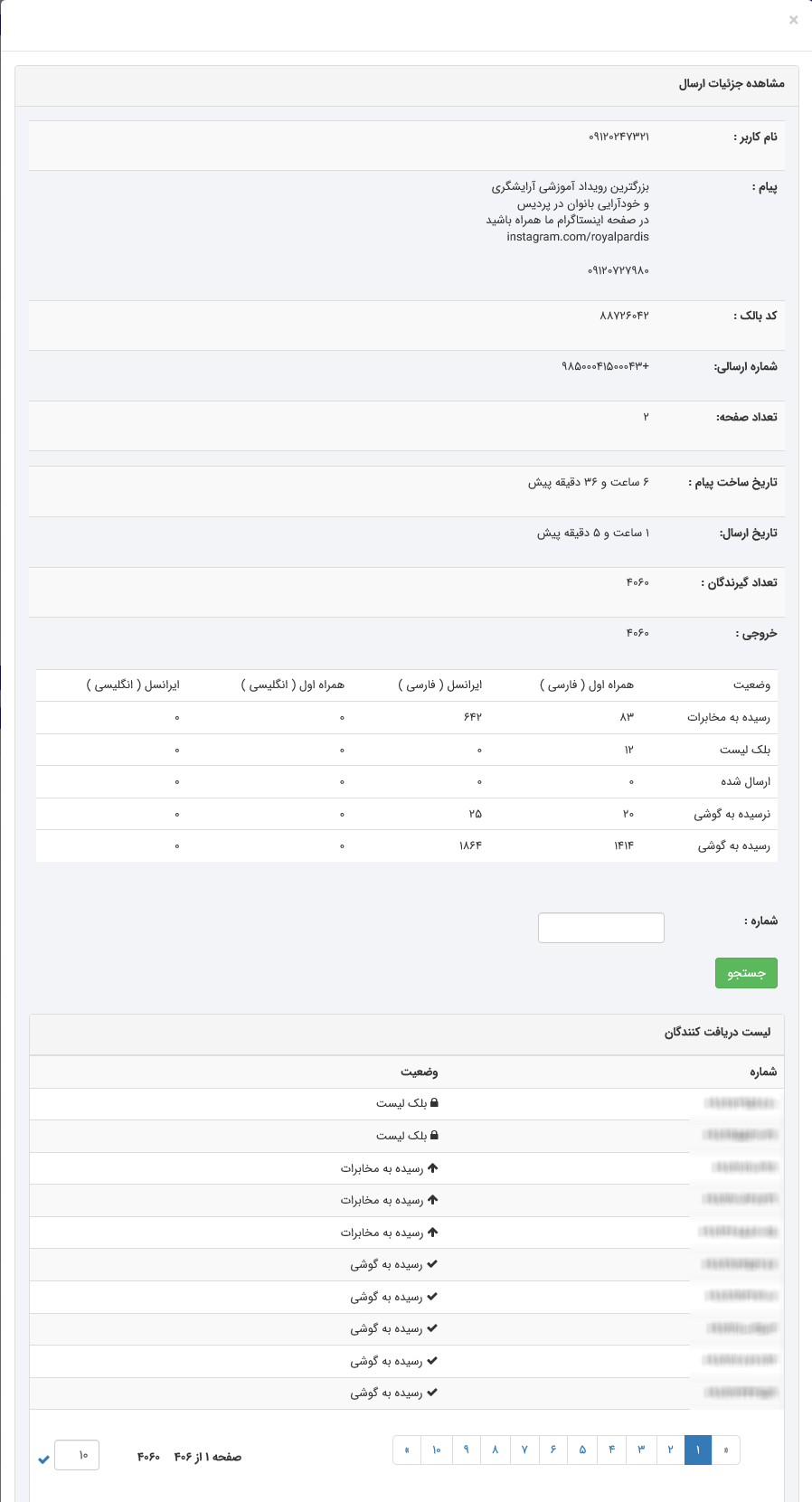
Task: Select the highlighted page ۱ button
Action: pos(698,1450)
